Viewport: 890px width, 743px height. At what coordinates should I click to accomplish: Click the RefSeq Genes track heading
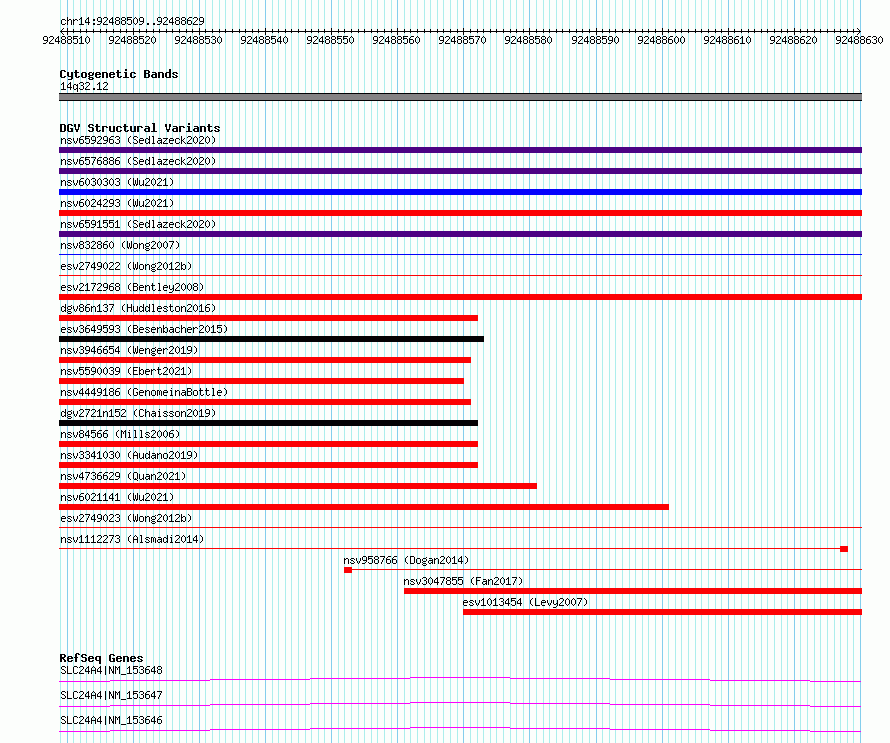pyautogui.click(x=101, y=658)
